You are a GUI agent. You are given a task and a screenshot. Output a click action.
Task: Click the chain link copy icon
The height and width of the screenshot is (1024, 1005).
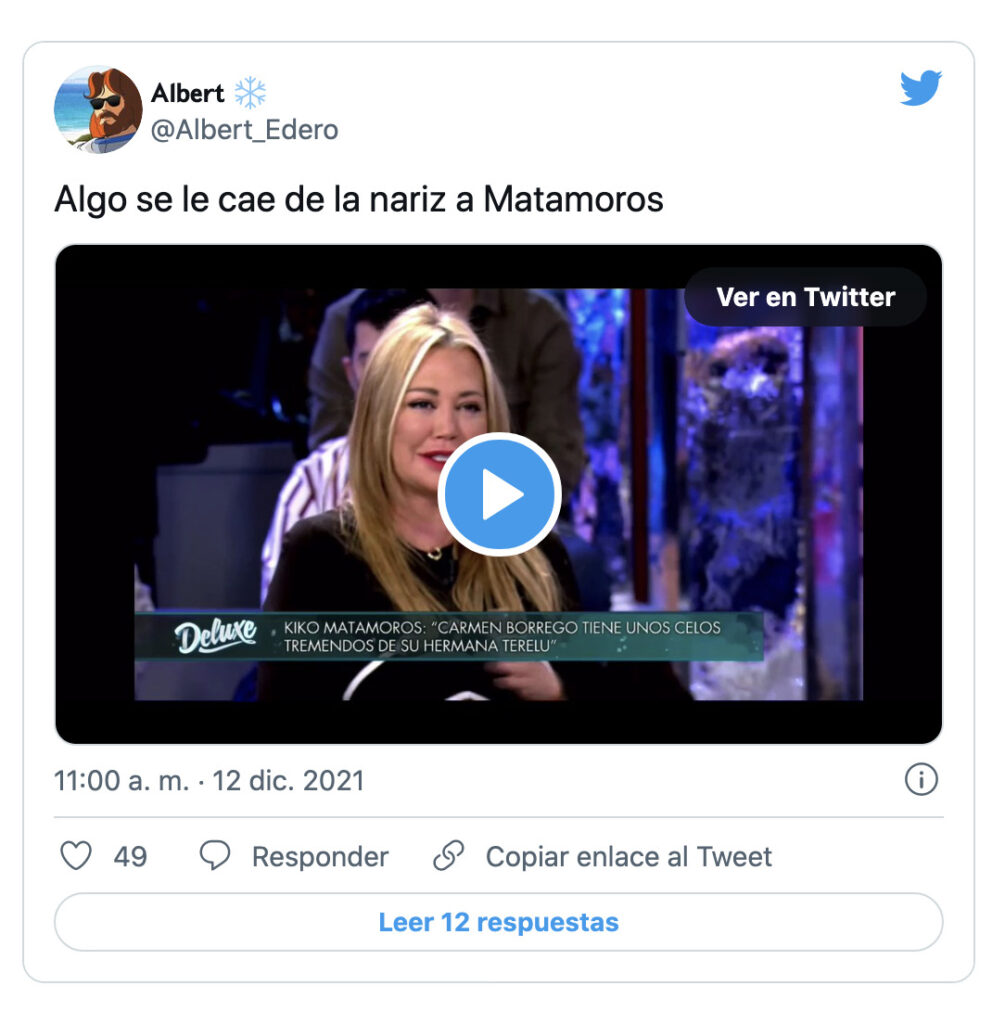coord(449,856)
